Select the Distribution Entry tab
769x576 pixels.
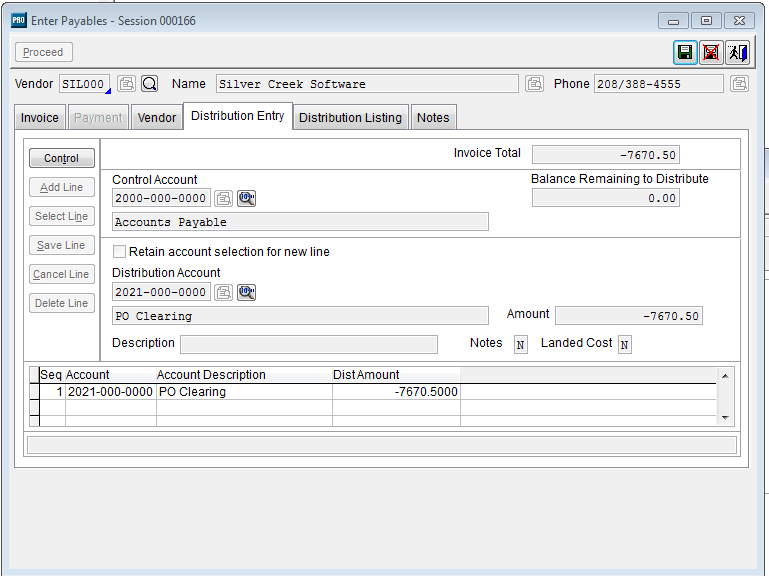pyautogui.click(x=238, y=116)
